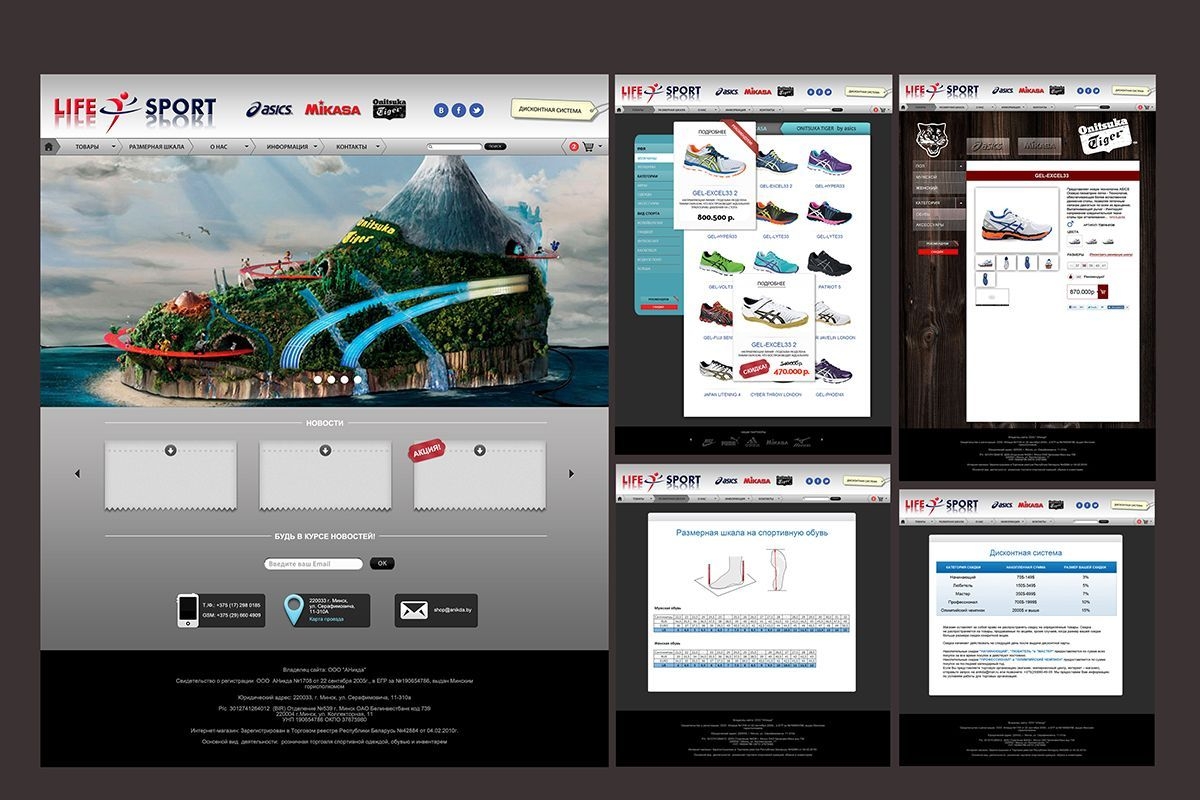Viewport: 1200px width, 800px height.
Task: Click the blue map pin location icon
Action: (294, 608)
